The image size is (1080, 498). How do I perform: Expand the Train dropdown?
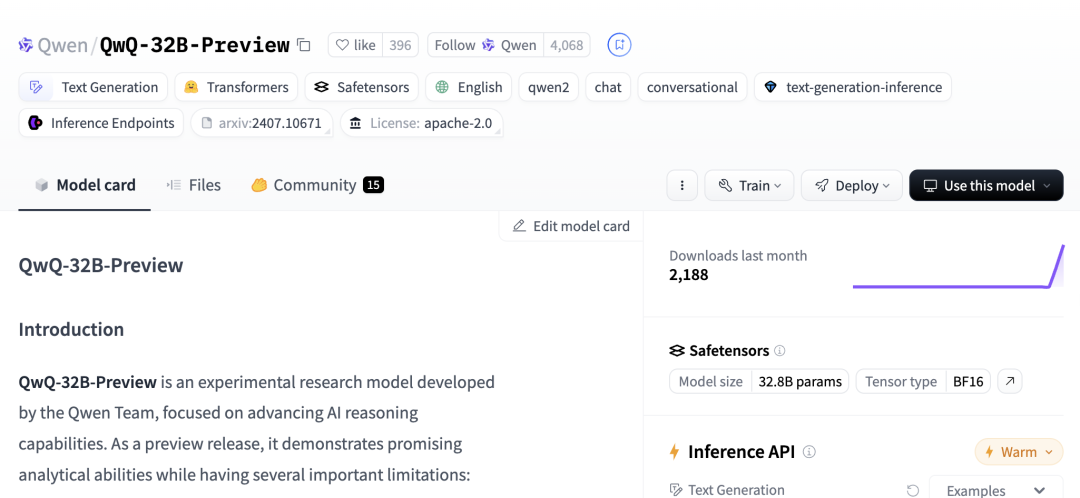pyautogui.click(x=749, y=185)
